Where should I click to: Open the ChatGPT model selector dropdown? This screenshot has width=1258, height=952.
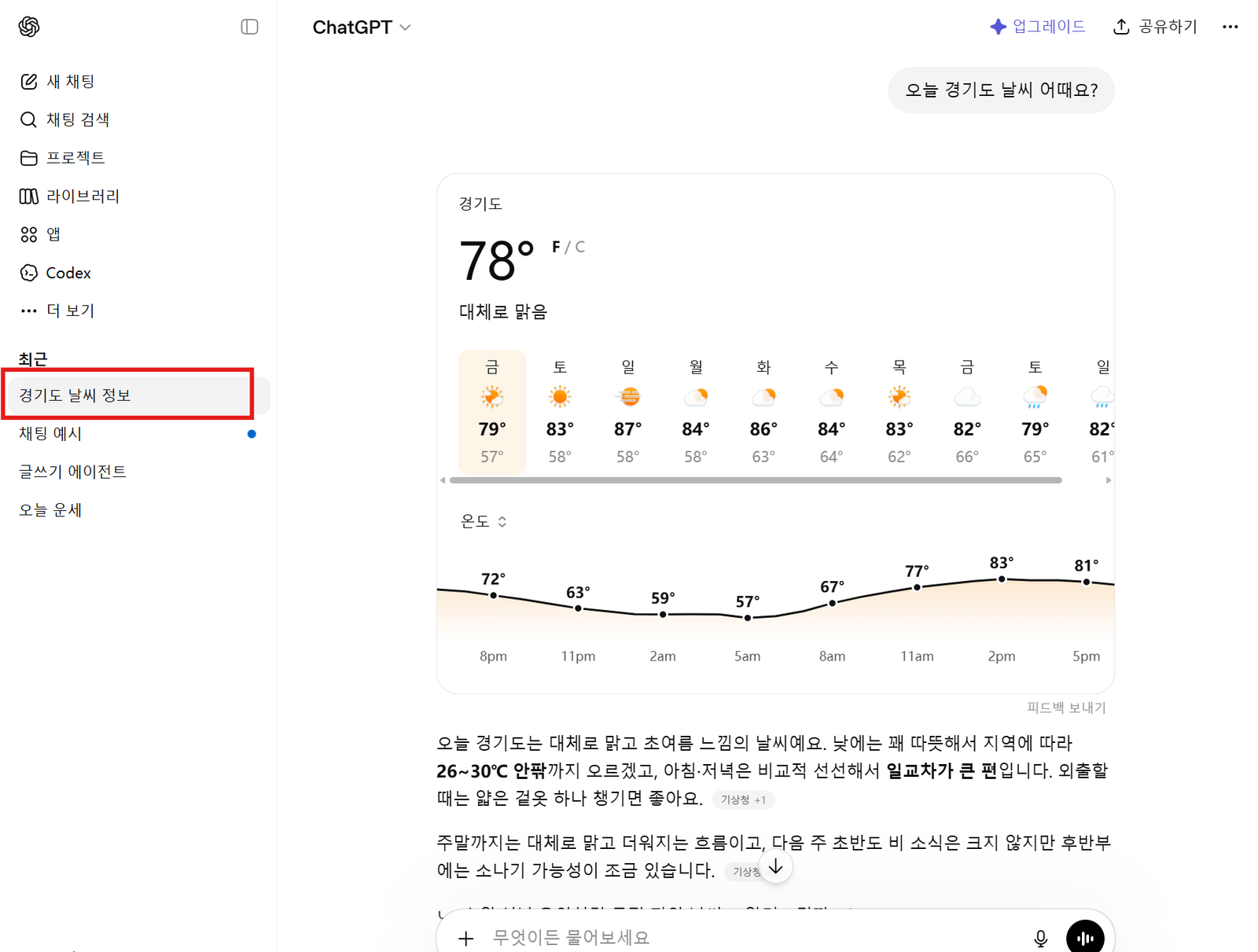click(x=362, y=28)
